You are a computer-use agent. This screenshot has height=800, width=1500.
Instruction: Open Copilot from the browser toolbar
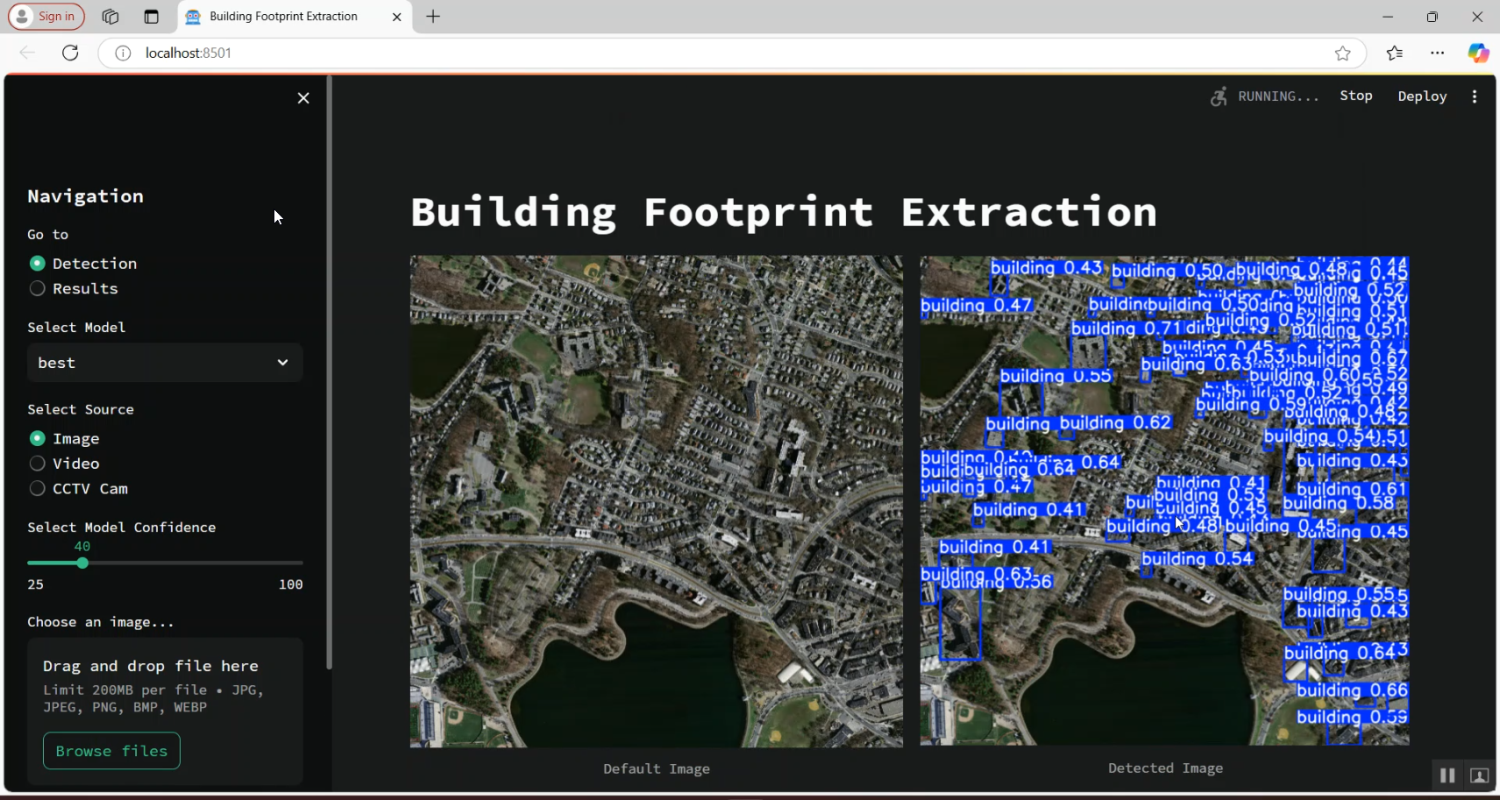click(x=1478, y=52)
